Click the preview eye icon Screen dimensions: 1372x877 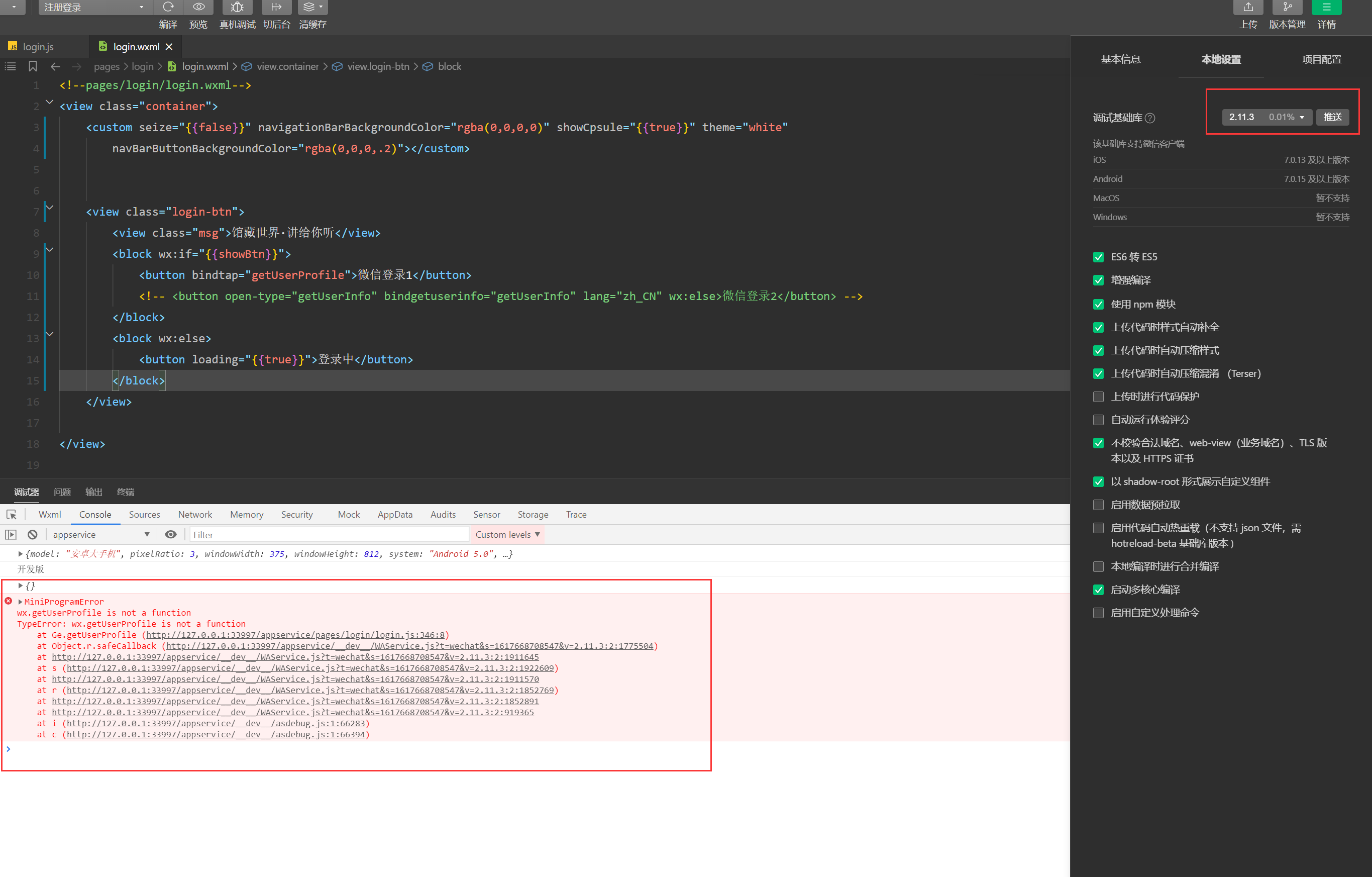point(198,7)
